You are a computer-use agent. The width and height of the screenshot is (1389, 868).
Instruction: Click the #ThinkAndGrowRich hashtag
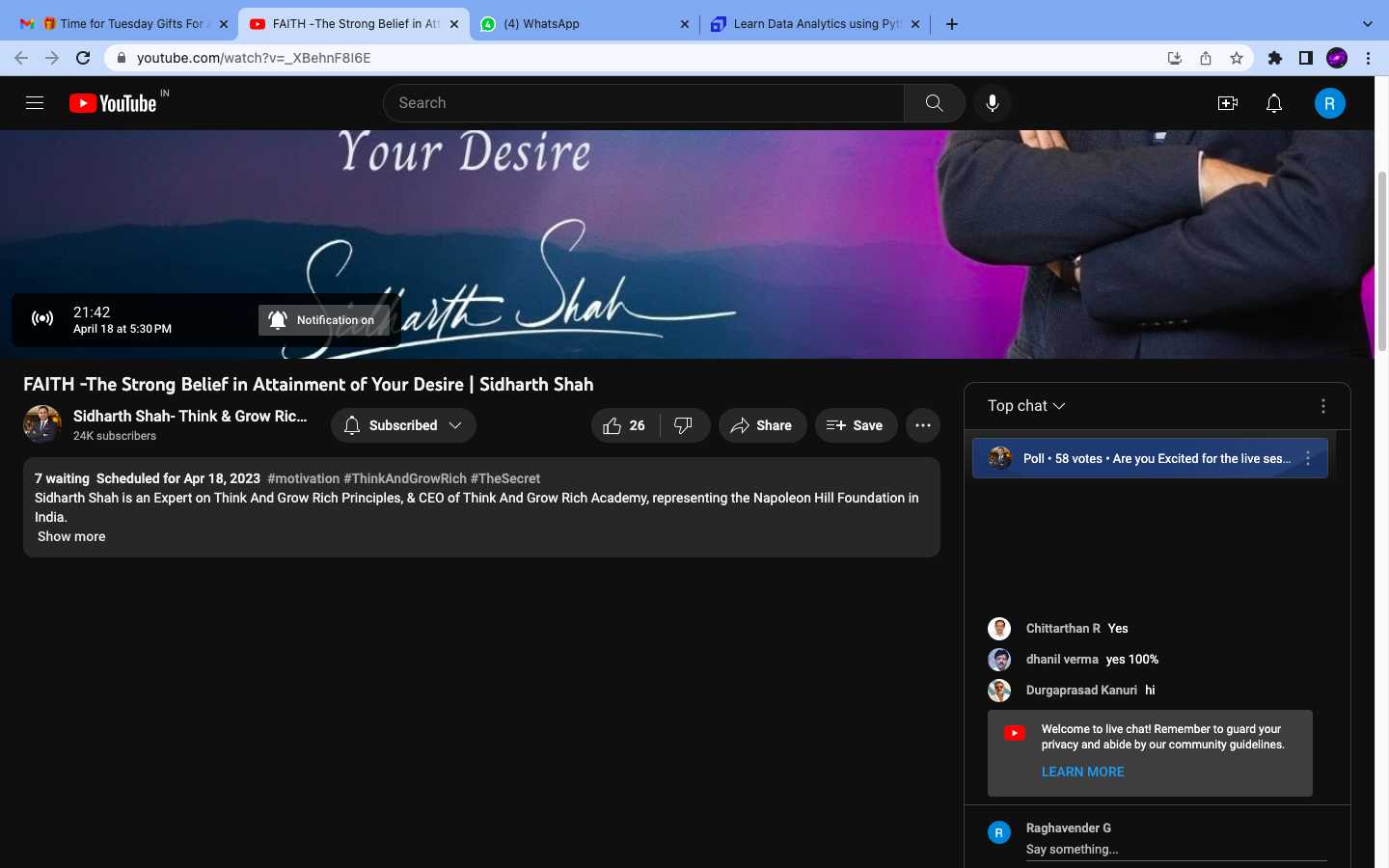point(405,478)
